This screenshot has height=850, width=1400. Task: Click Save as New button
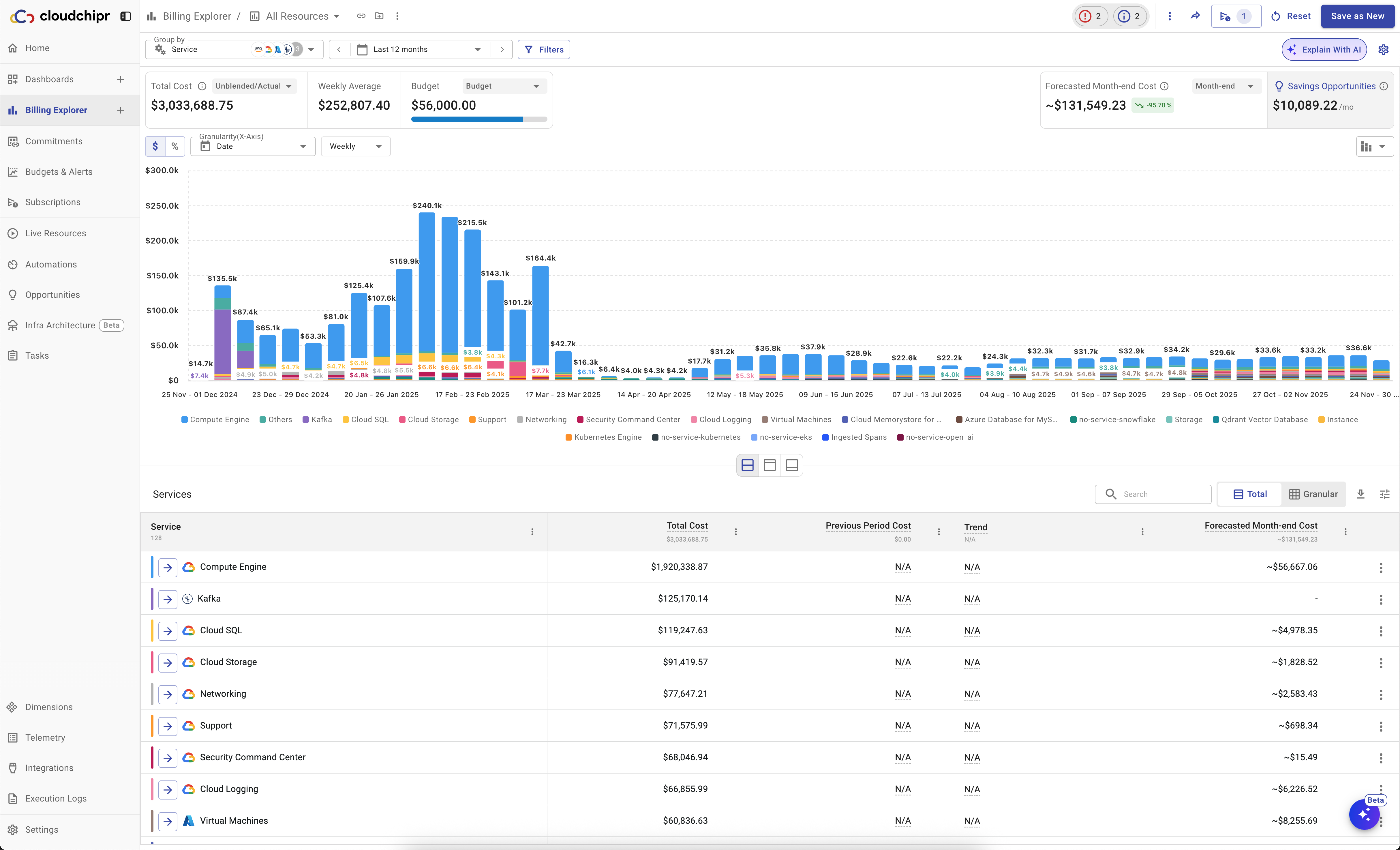tap(1357, 16)
